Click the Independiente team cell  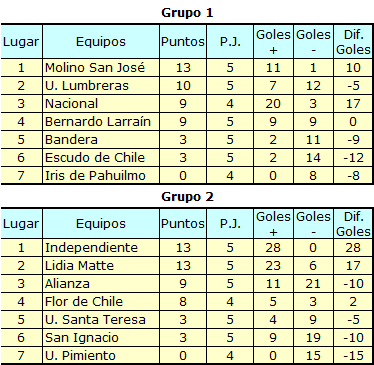click(x=101, y=248)
